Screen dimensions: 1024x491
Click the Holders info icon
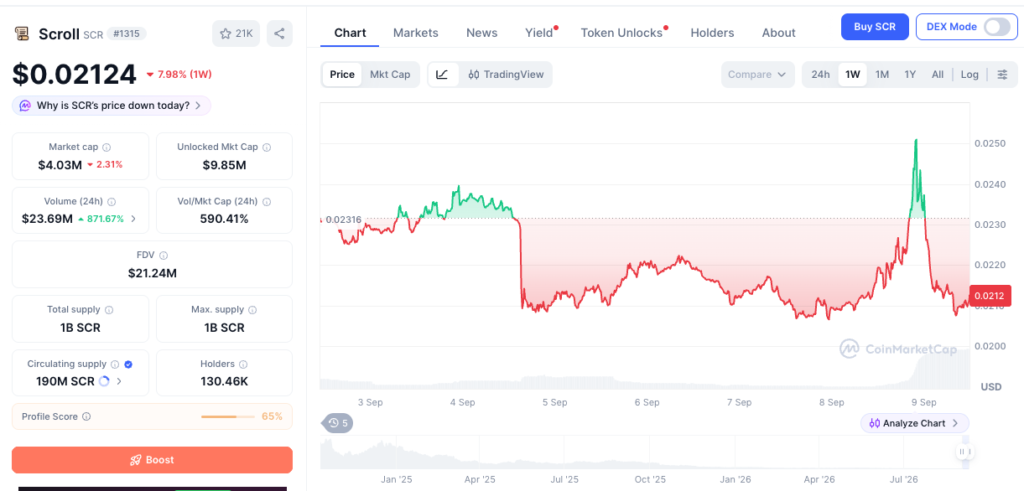244,364
